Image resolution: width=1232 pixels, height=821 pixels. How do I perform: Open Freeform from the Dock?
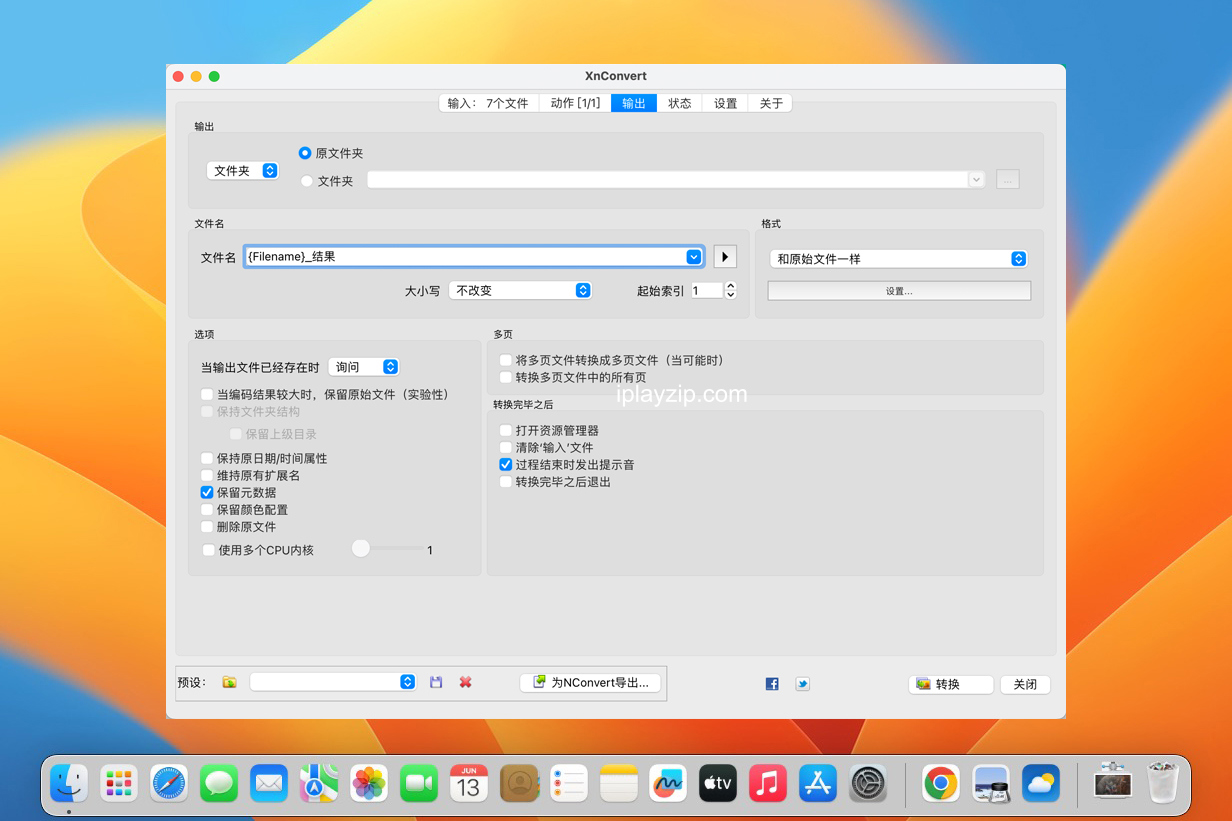[668, 783]
